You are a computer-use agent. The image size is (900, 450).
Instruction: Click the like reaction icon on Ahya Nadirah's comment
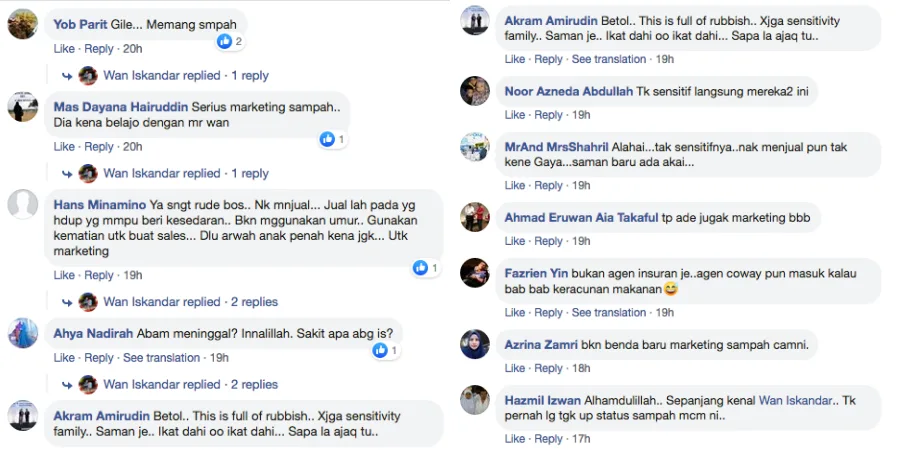coord(381,351)
